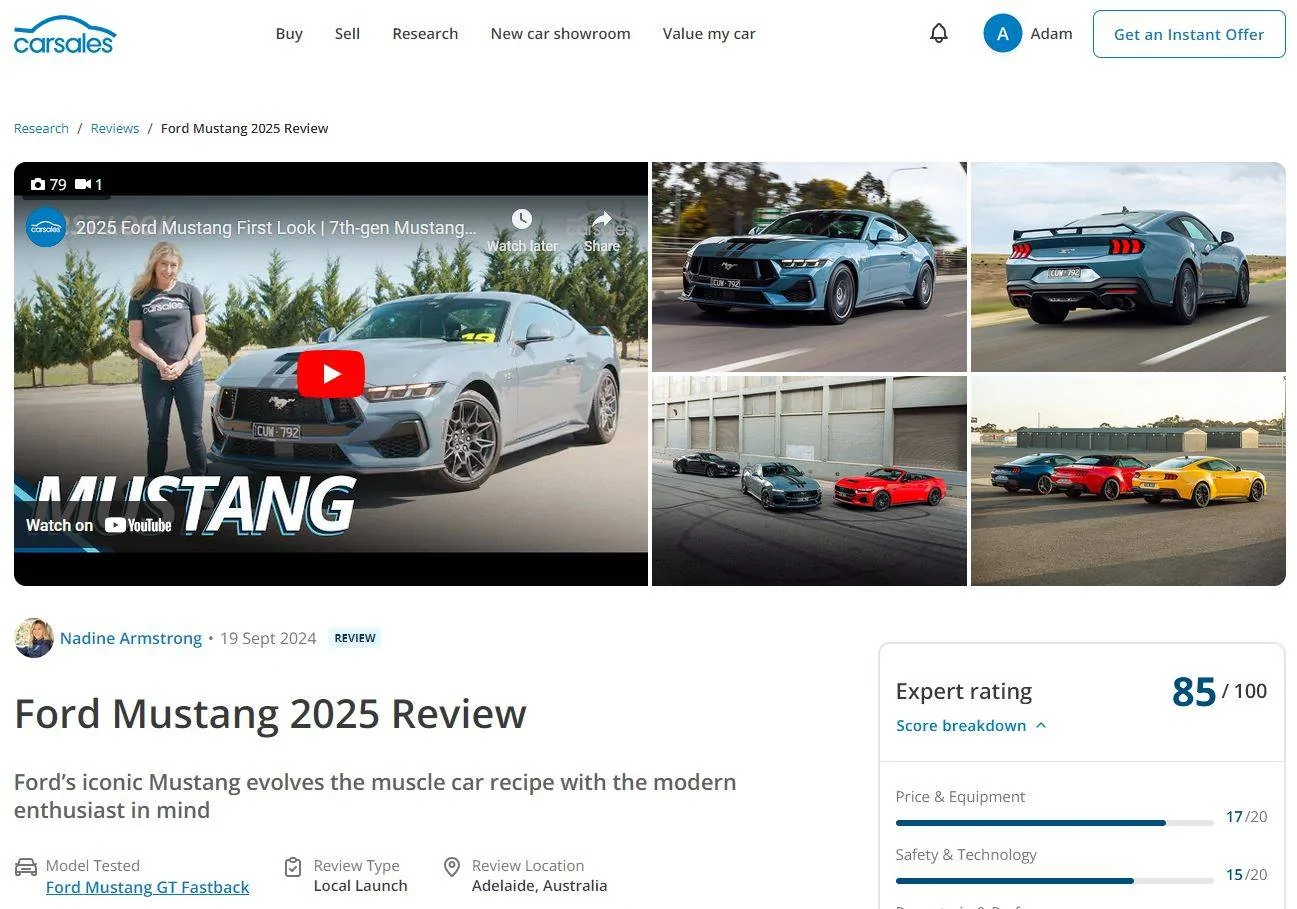Open Watch on YouTube link
The width and height of the screenshot is (1297, 909).
click(x=98, y=525)
